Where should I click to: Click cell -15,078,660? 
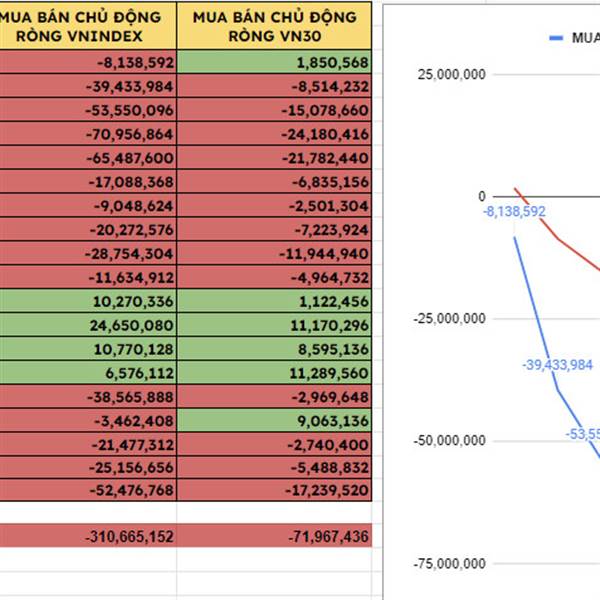point(274,110)
